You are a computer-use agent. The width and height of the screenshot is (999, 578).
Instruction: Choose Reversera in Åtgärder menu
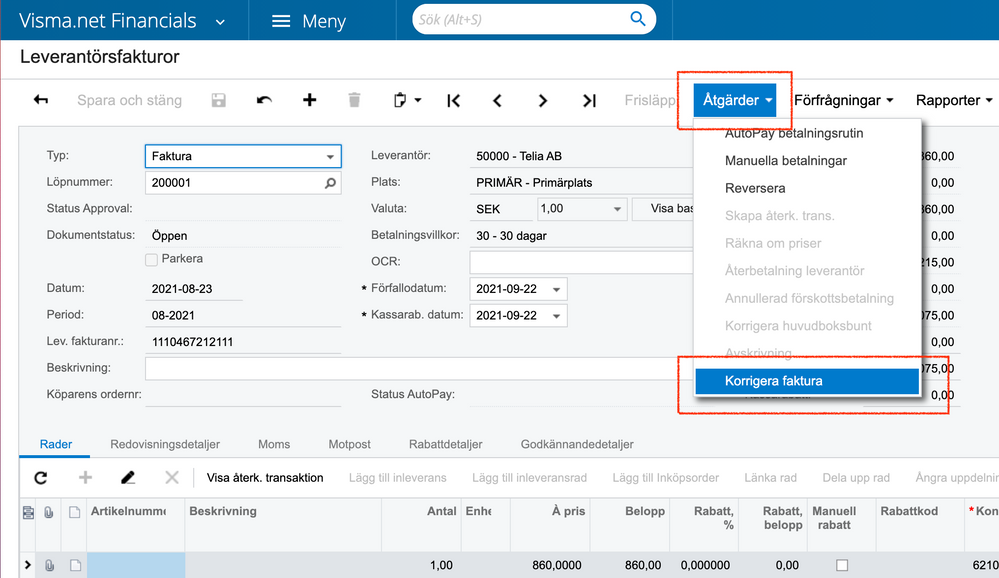pos(755,188)
